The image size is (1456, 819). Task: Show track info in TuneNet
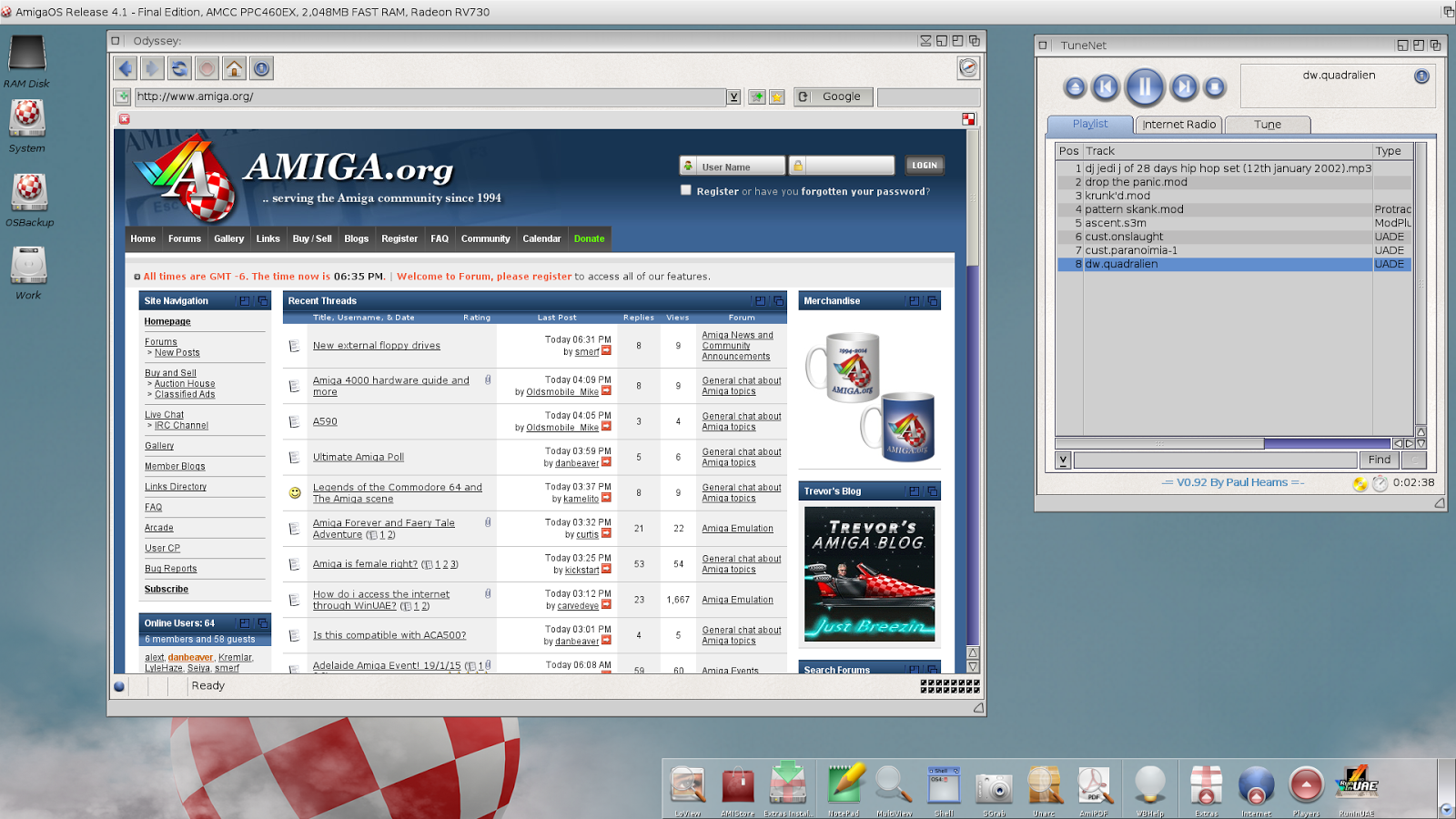[1421, 76]
